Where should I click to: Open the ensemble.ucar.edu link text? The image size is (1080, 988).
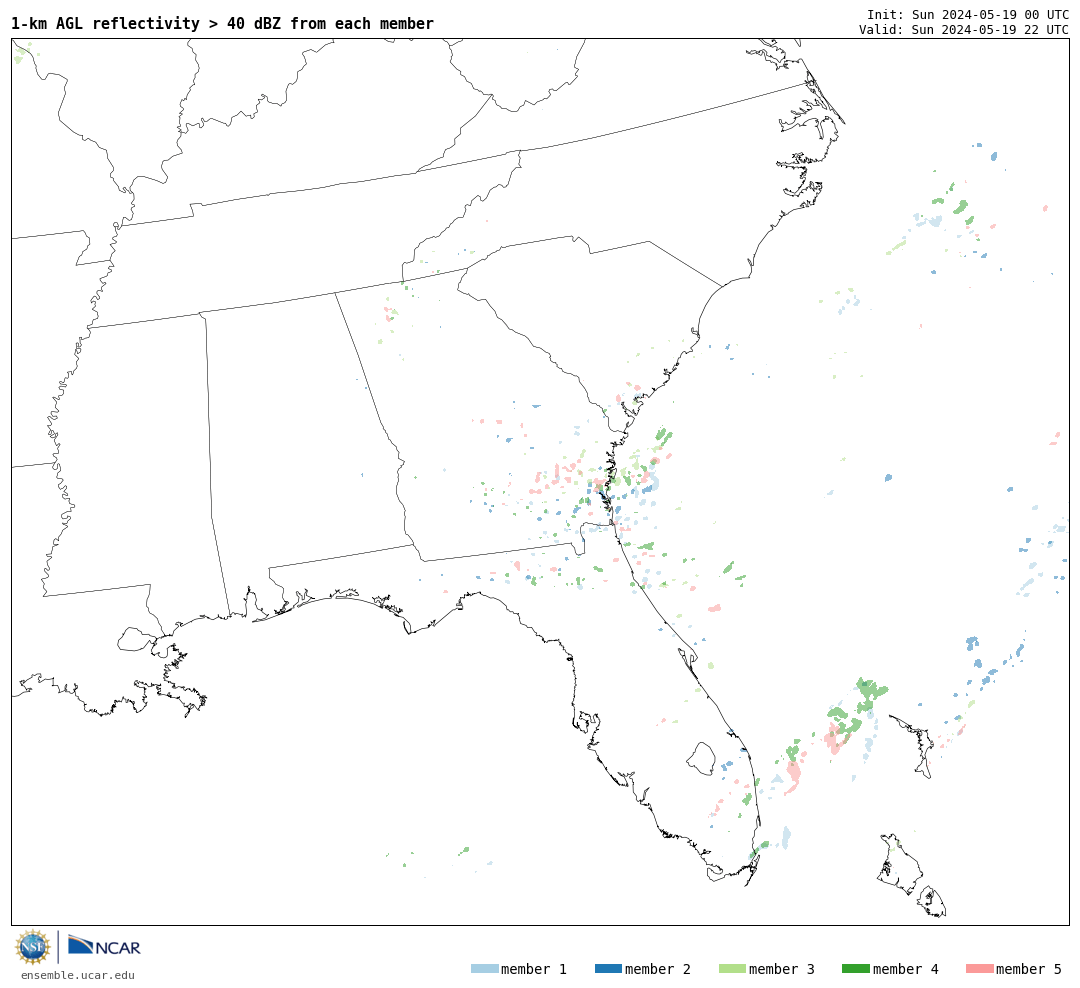click(78, 975)
